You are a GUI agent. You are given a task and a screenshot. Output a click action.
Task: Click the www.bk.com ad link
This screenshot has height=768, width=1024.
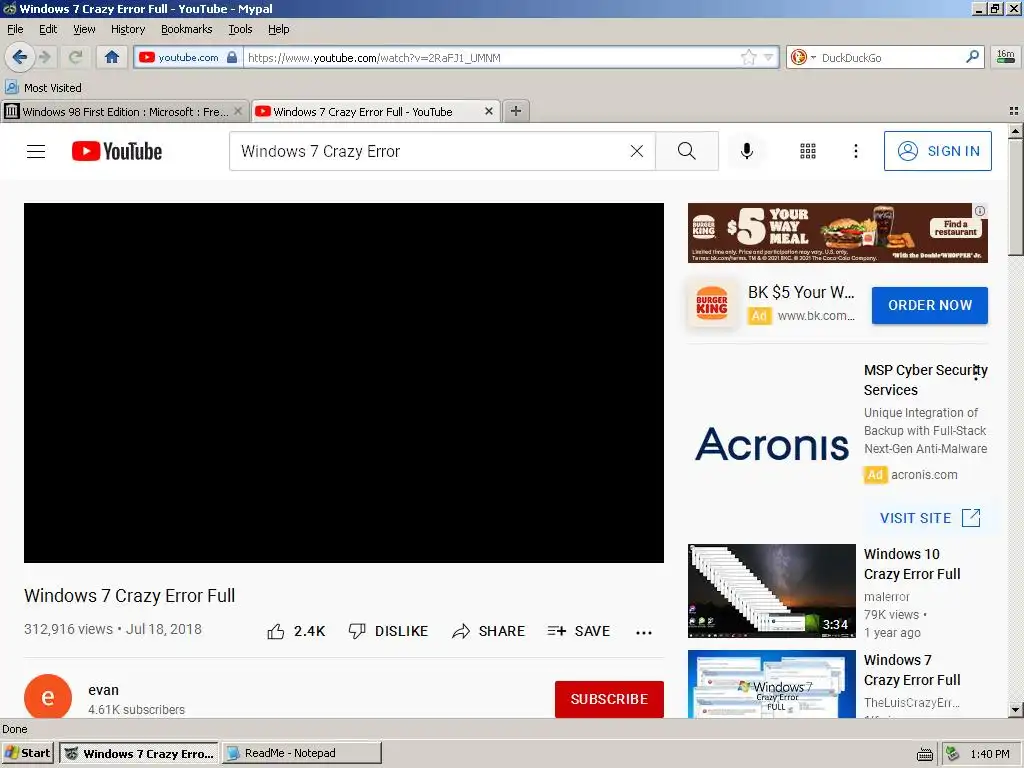tap(816, 315)
